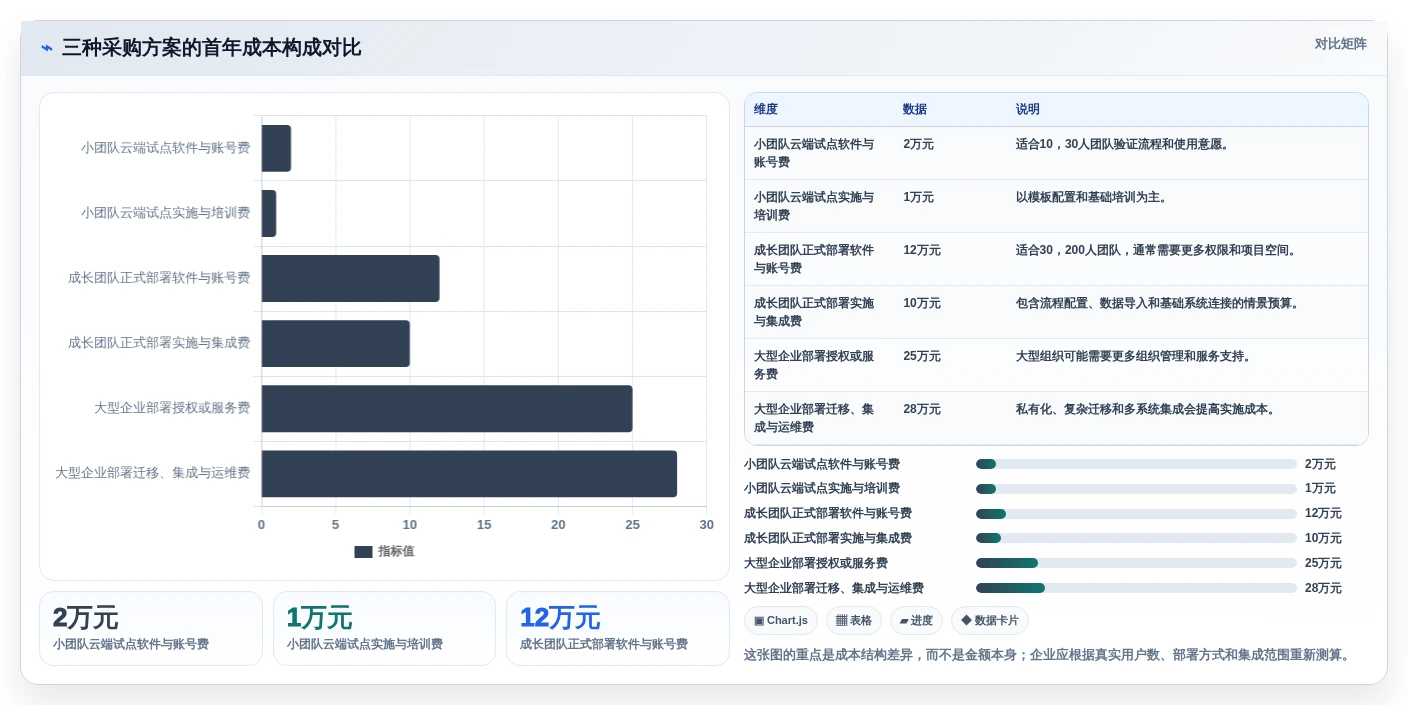Viewport: 1408px width, 705px height.
Task: Click the table text 大型组织可能需要更多组织管理和服务支持。
Action: (1136, 356)
